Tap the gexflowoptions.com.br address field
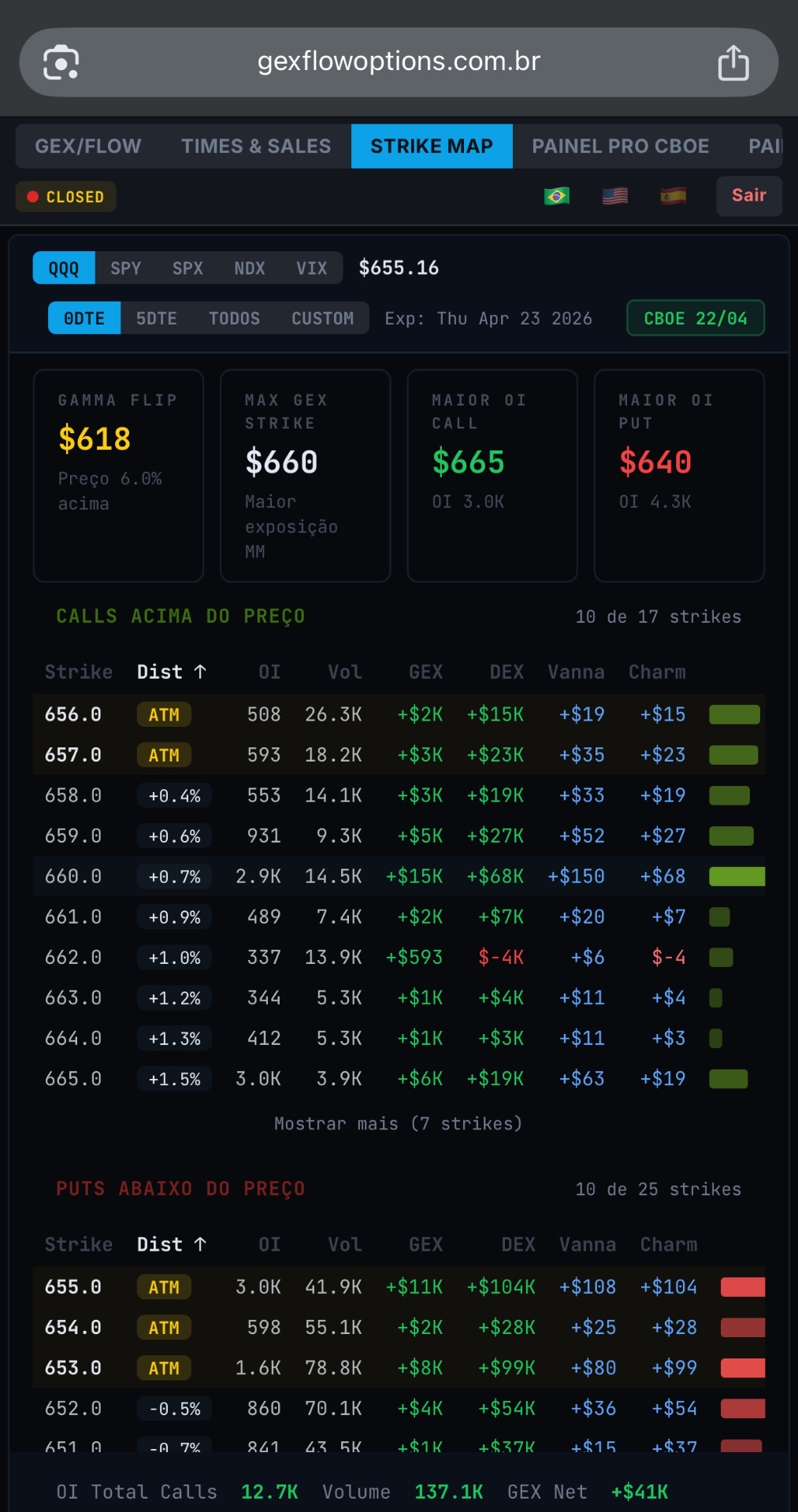The width and height of the screenshot is (798, 1512). (399, 61)
